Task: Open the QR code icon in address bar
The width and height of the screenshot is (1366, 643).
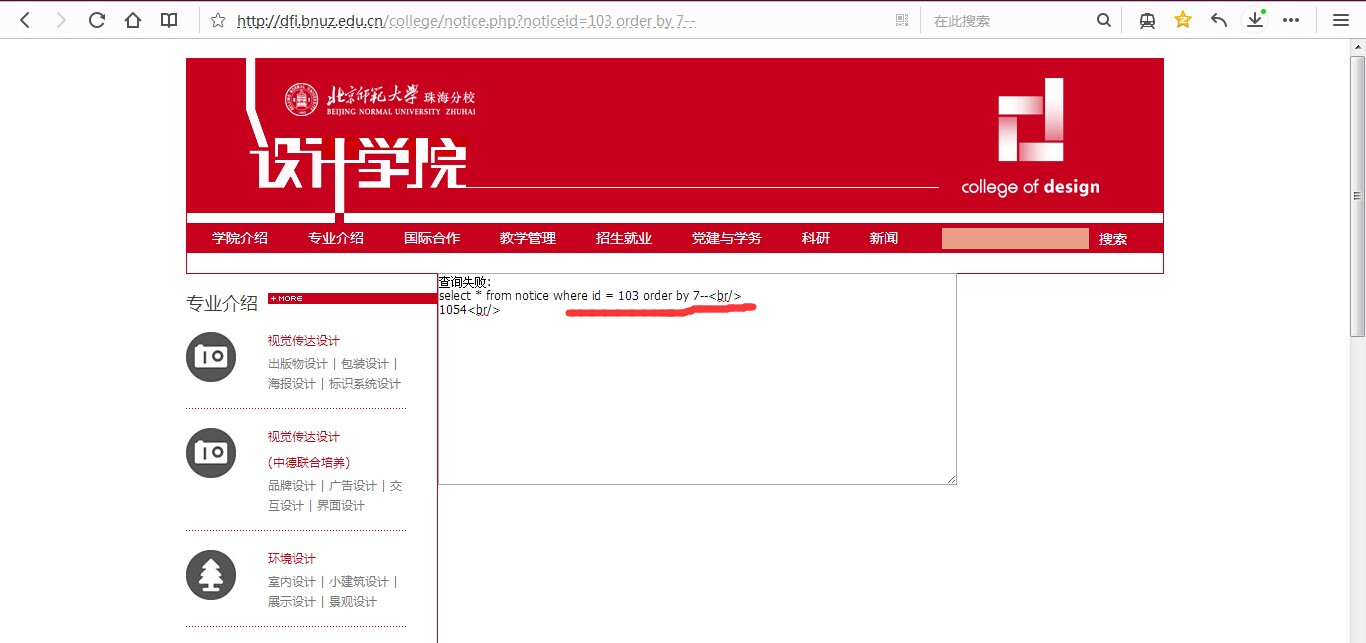Action: (x=902, y=20)
